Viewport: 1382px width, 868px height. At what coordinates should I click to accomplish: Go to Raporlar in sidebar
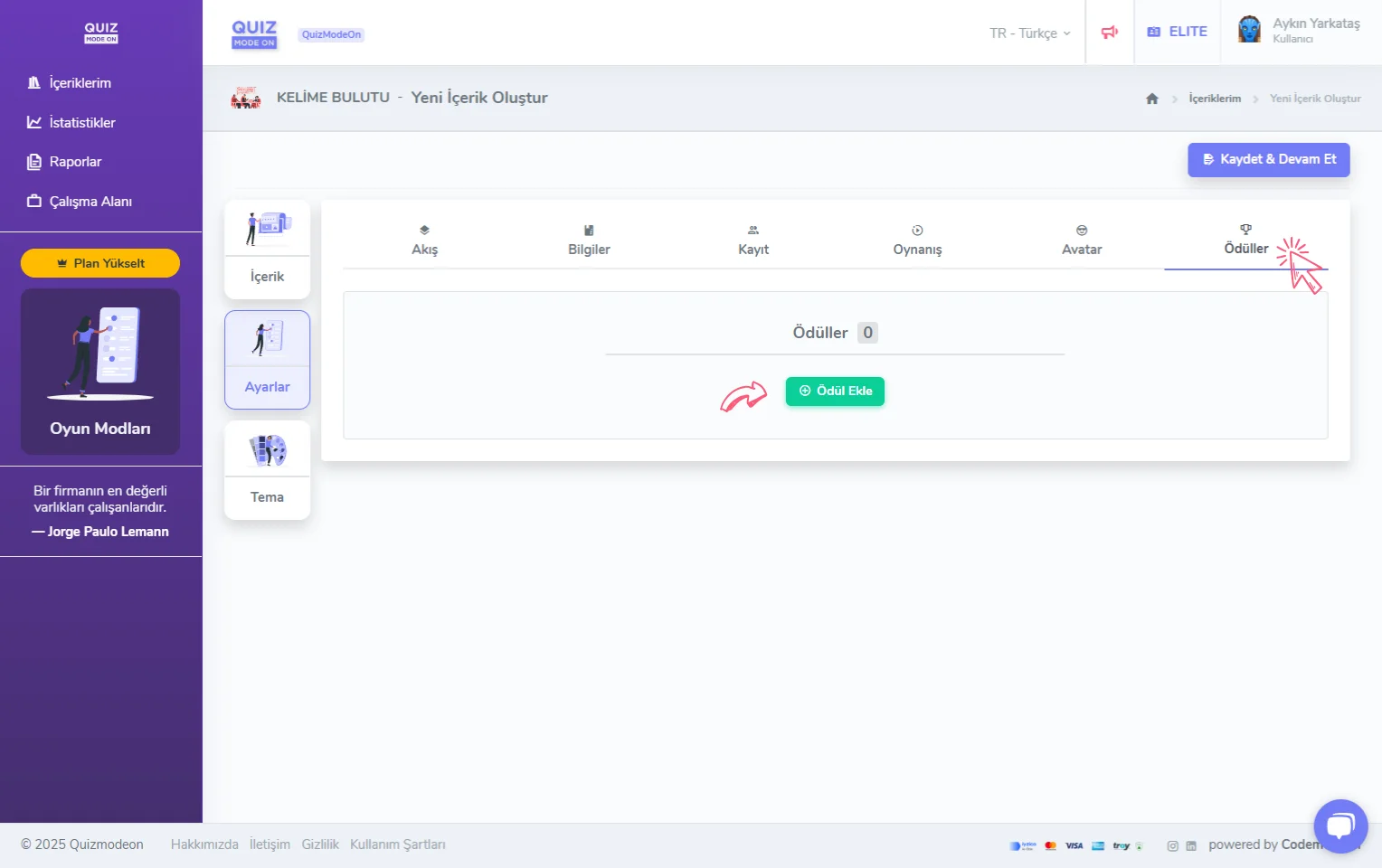[75, 162]
